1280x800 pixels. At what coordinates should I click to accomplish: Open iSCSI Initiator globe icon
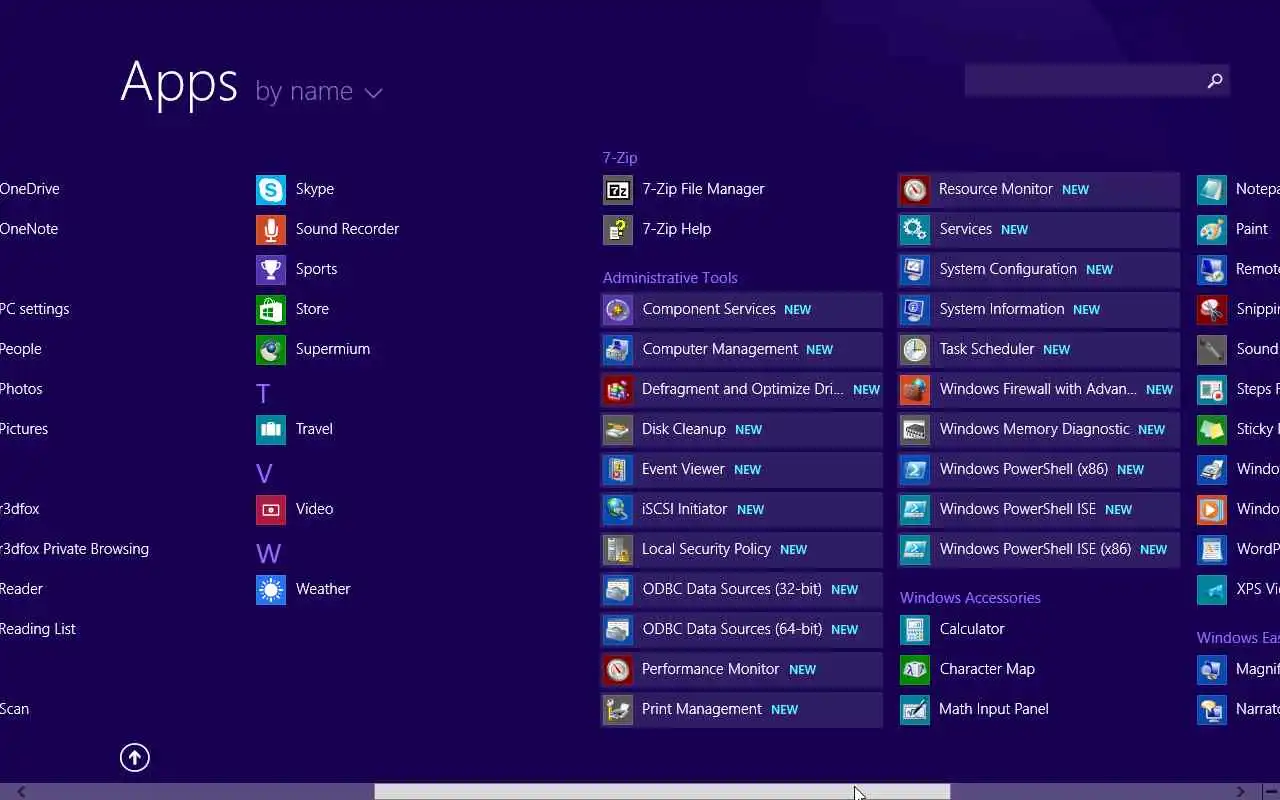[x=618, y=509]
